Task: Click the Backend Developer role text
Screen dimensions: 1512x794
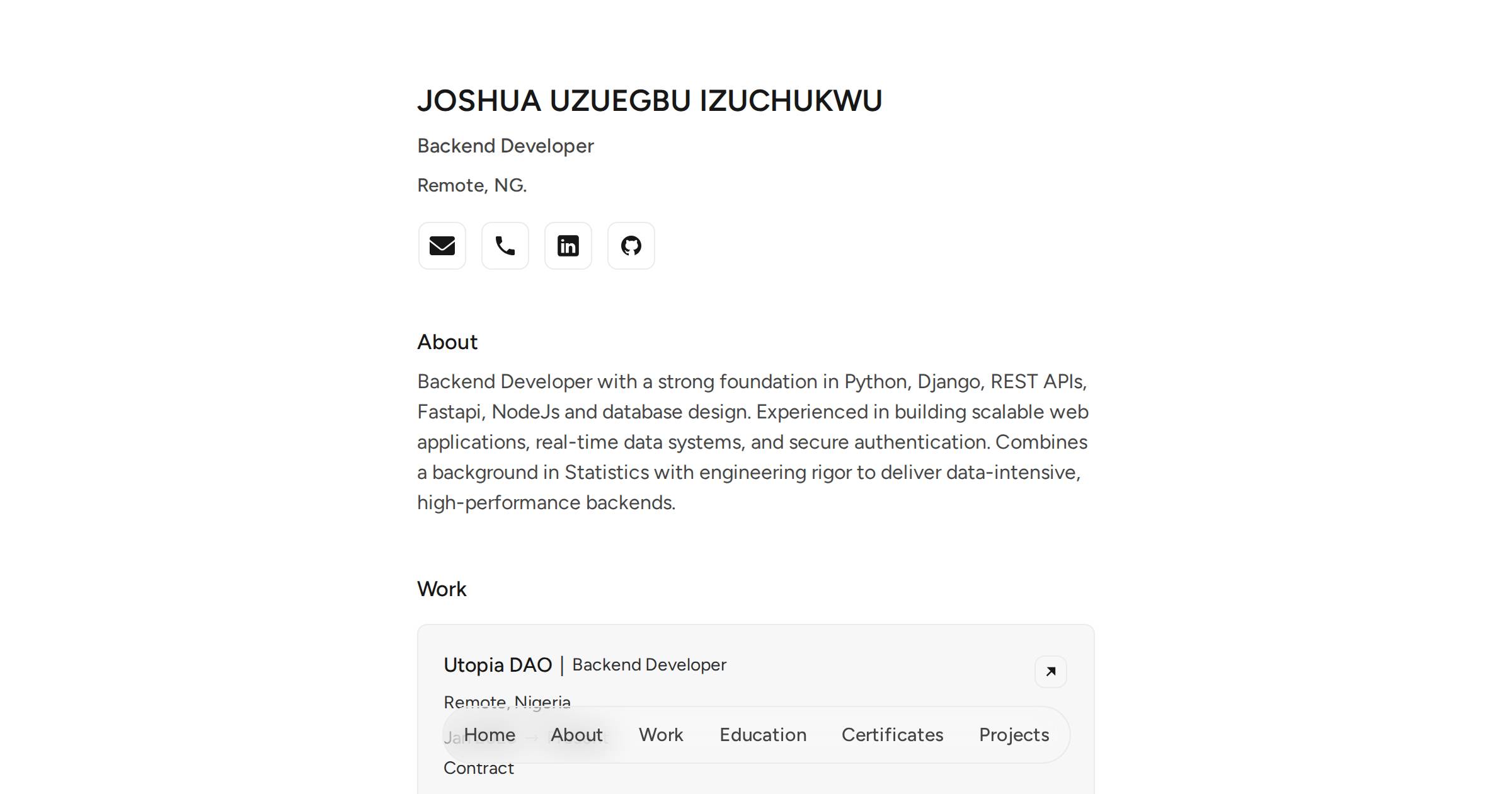Action: coord(505,146)
